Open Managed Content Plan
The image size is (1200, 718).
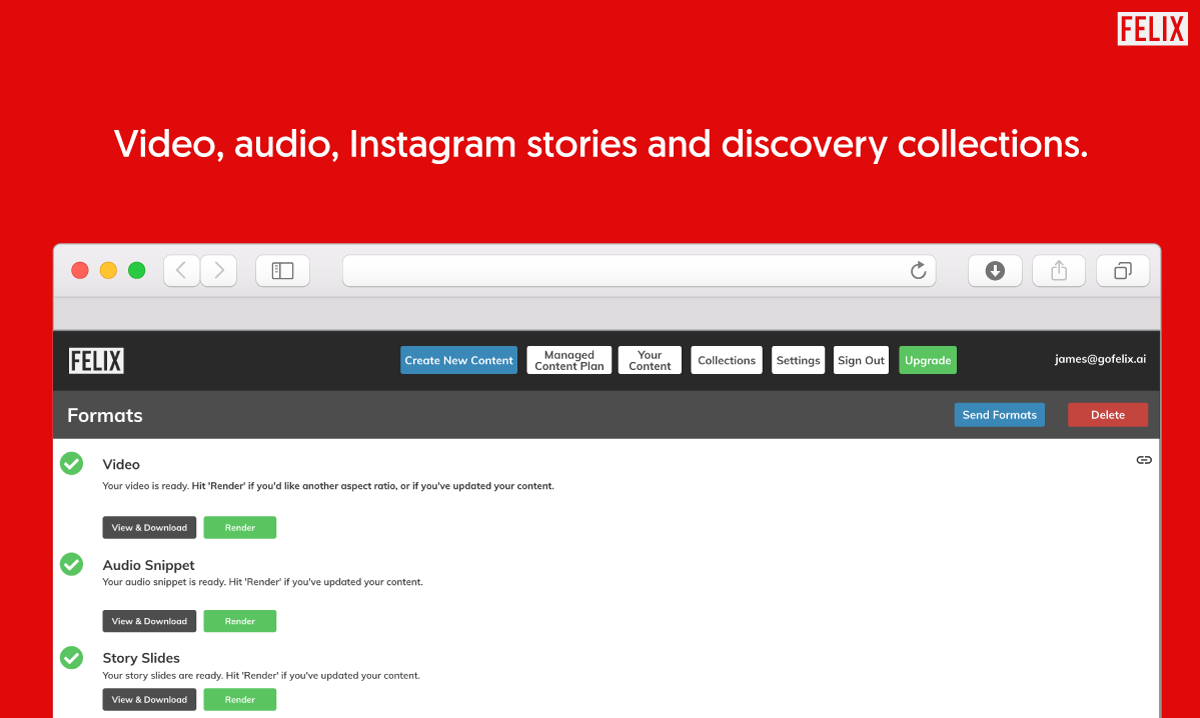pyautogui.click(x=569, y=360)
